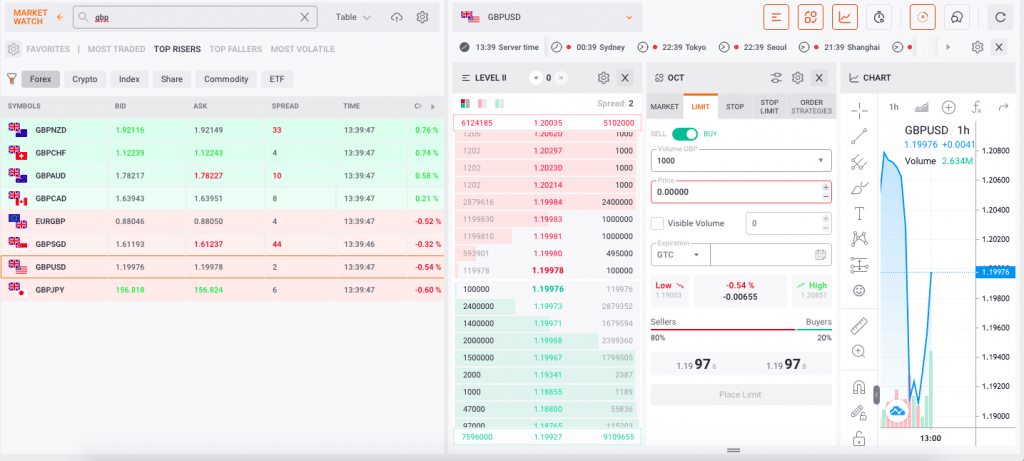This screenshot has width=1024, height=461.
Task: Click the orange back arrow beside Market Watch
Action: coord(60,18)
